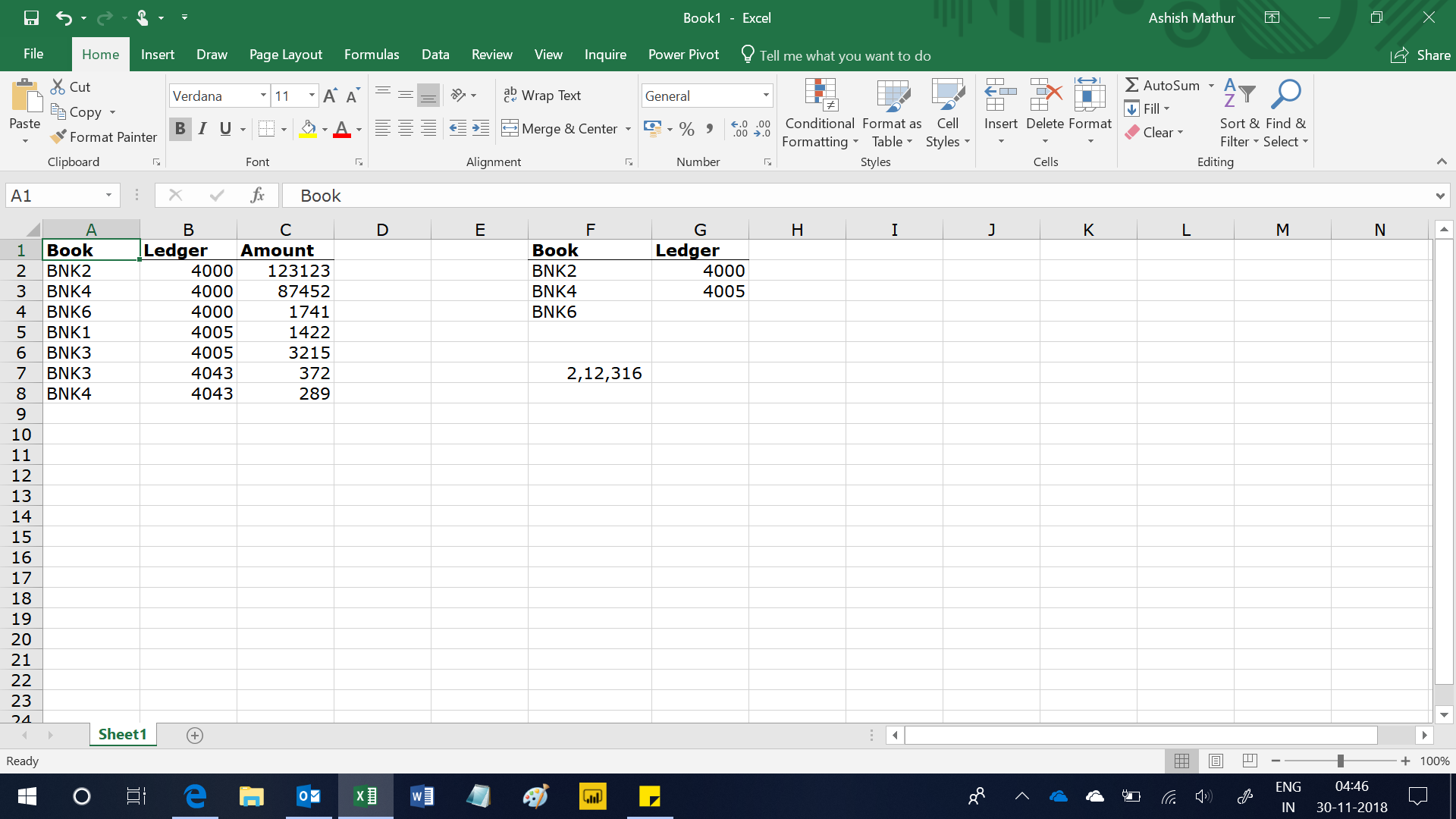This screenshot has width=1456, height=819.
Task: Click the Share button
Action: [1420, 55]
